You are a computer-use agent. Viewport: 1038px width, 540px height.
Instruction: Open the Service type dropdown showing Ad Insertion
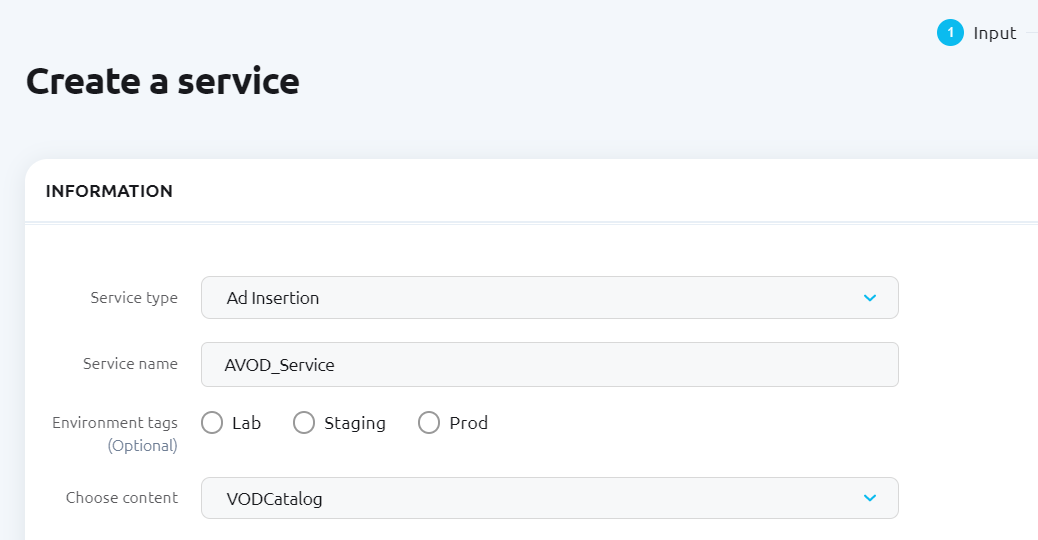(x=549, y=298)
